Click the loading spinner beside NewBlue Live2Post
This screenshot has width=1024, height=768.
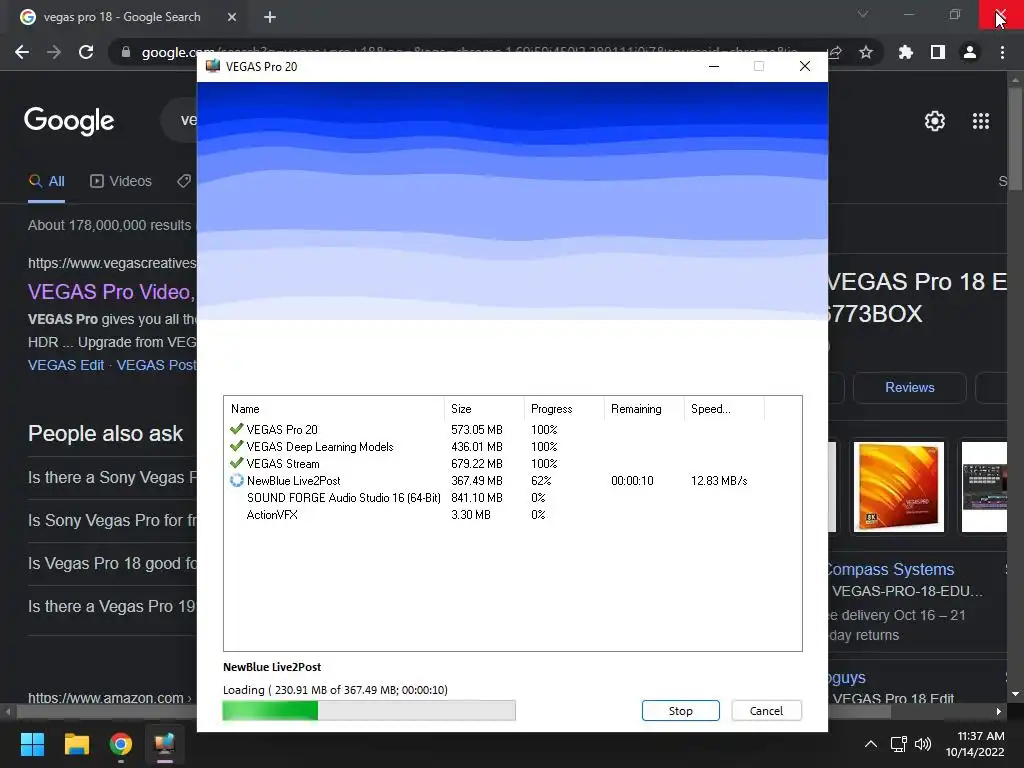pyautogui.click(x=236, y=481)
